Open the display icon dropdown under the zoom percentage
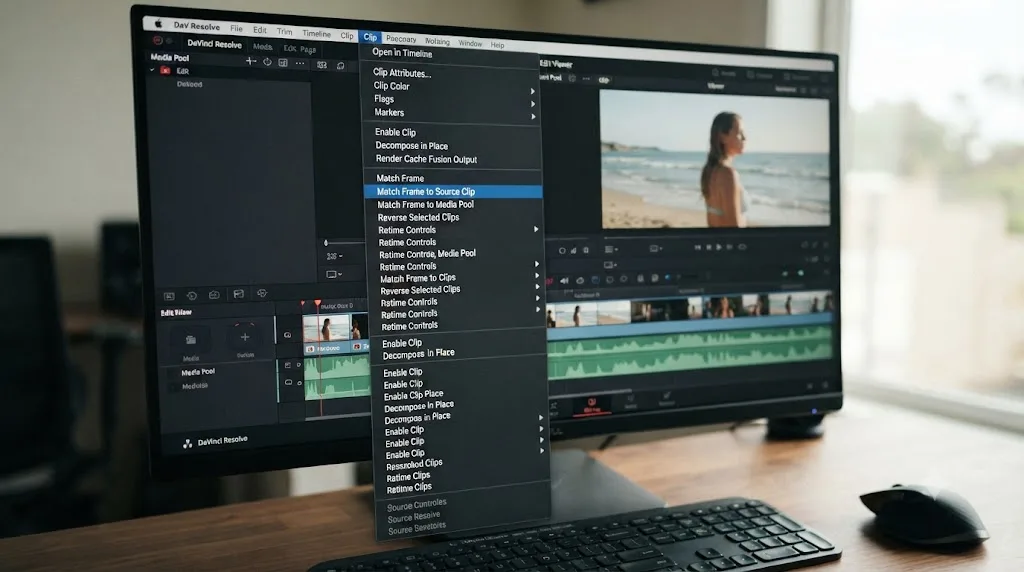Screen dimensions: 1024x572 (334, 274)
